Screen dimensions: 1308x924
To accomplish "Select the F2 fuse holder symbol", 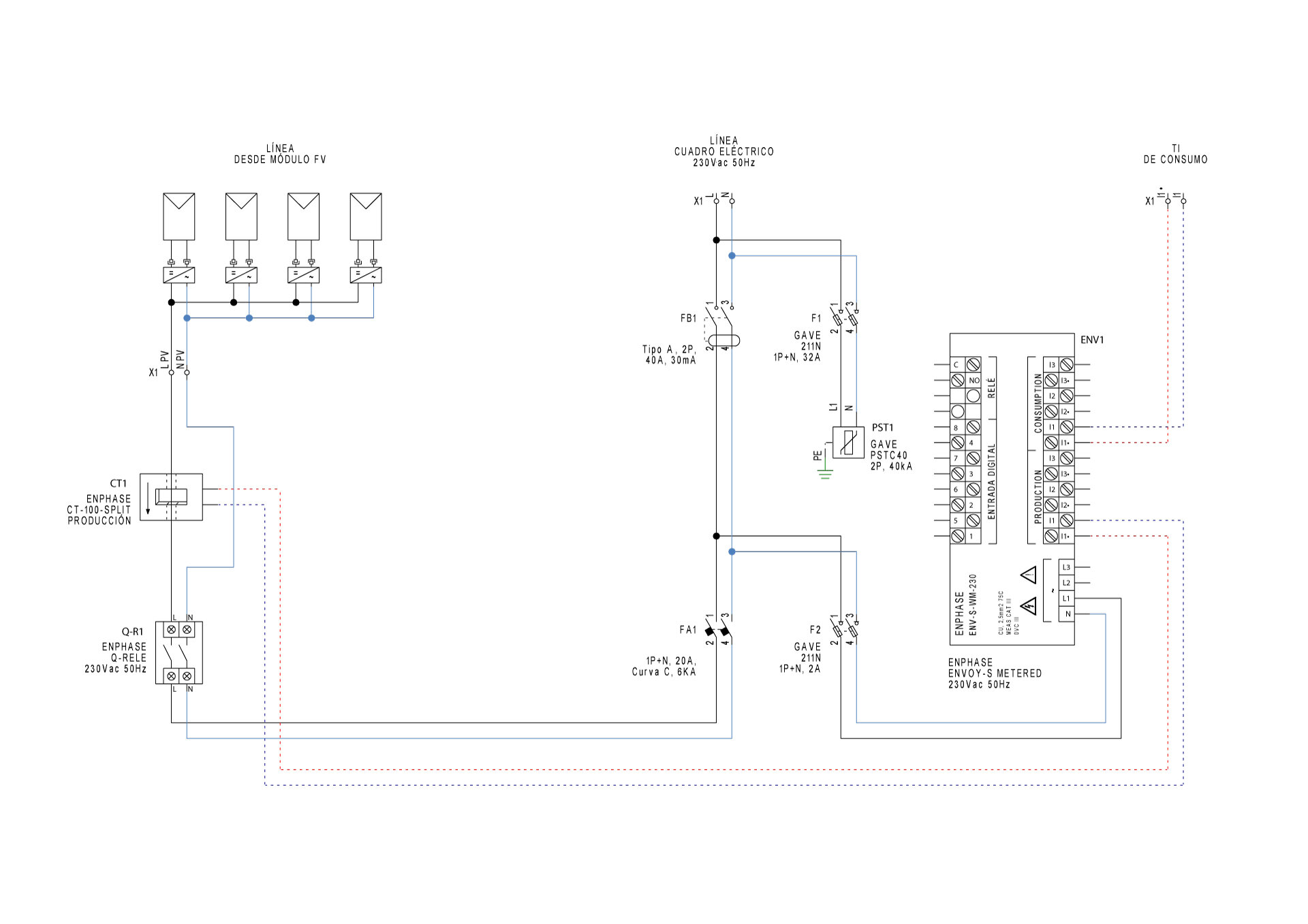I will click(x=845, y=630).
